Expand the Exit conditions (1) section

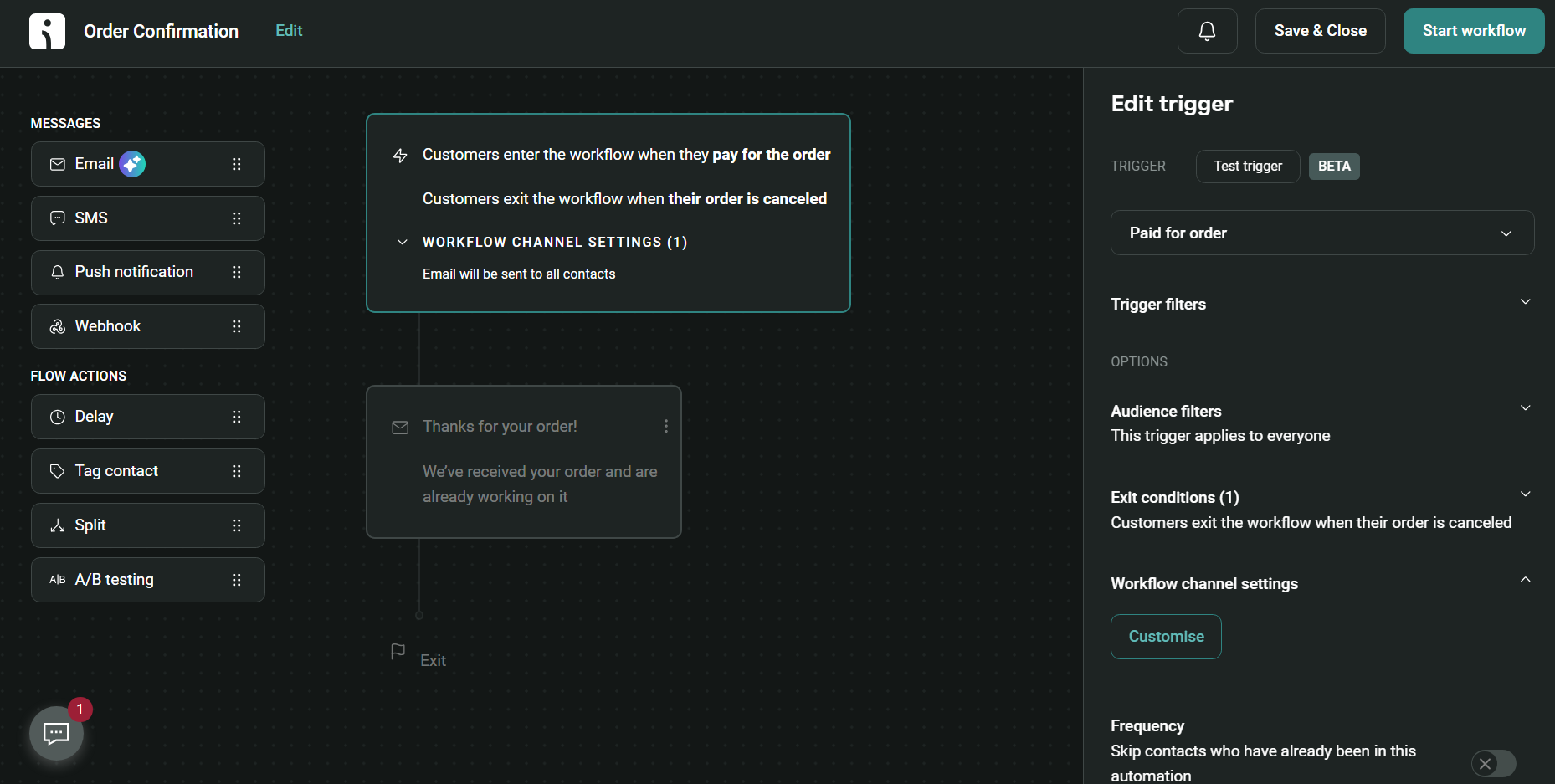(1525, 494)
